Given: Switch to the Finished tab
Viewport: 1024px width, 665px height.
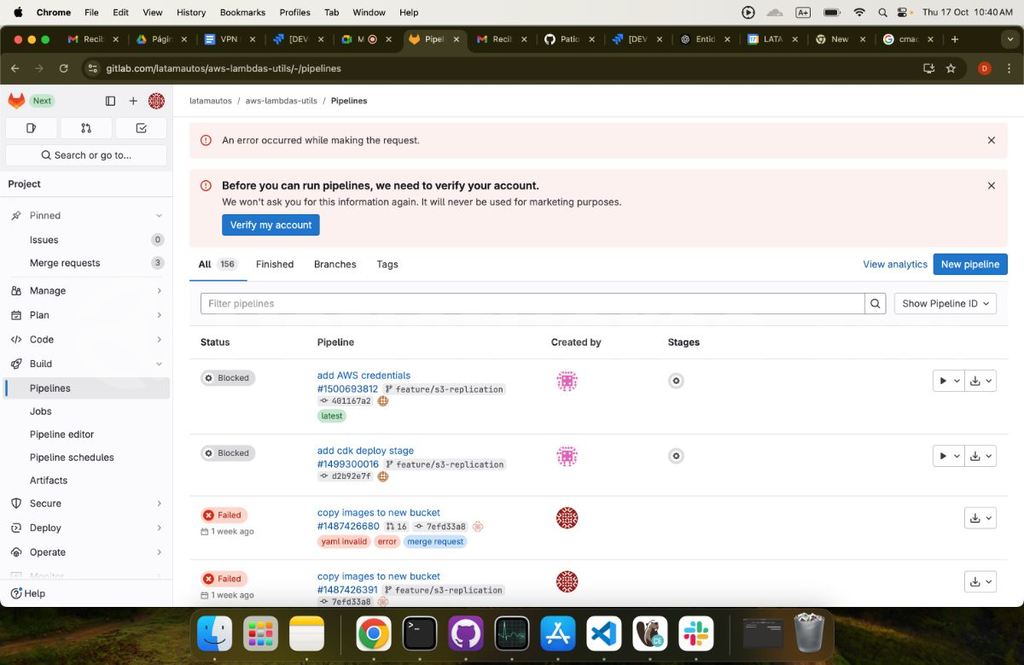Looking at the screenshot, I should tap(274, 265).
